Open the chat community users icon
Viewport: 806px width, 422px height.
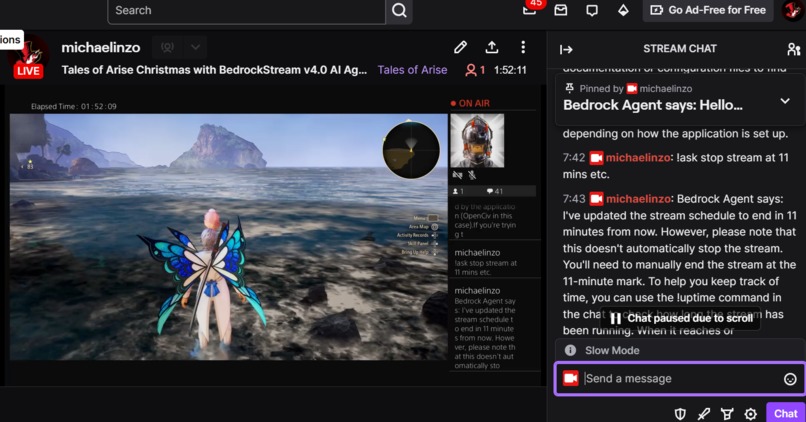(793, 49)
